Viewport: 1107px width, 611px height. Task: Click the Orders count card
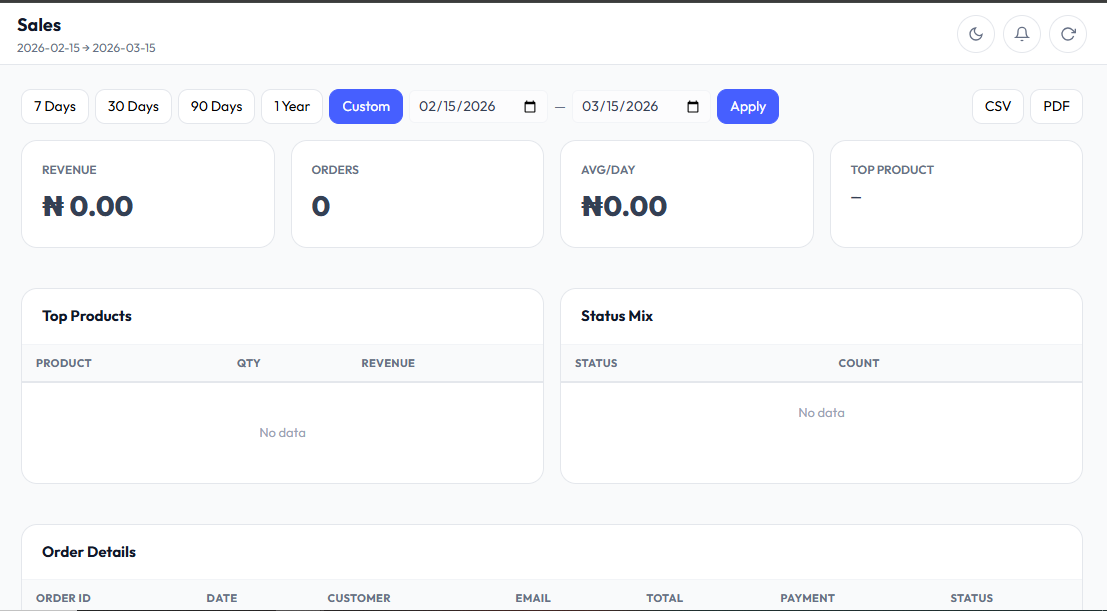tap(417, 194)
